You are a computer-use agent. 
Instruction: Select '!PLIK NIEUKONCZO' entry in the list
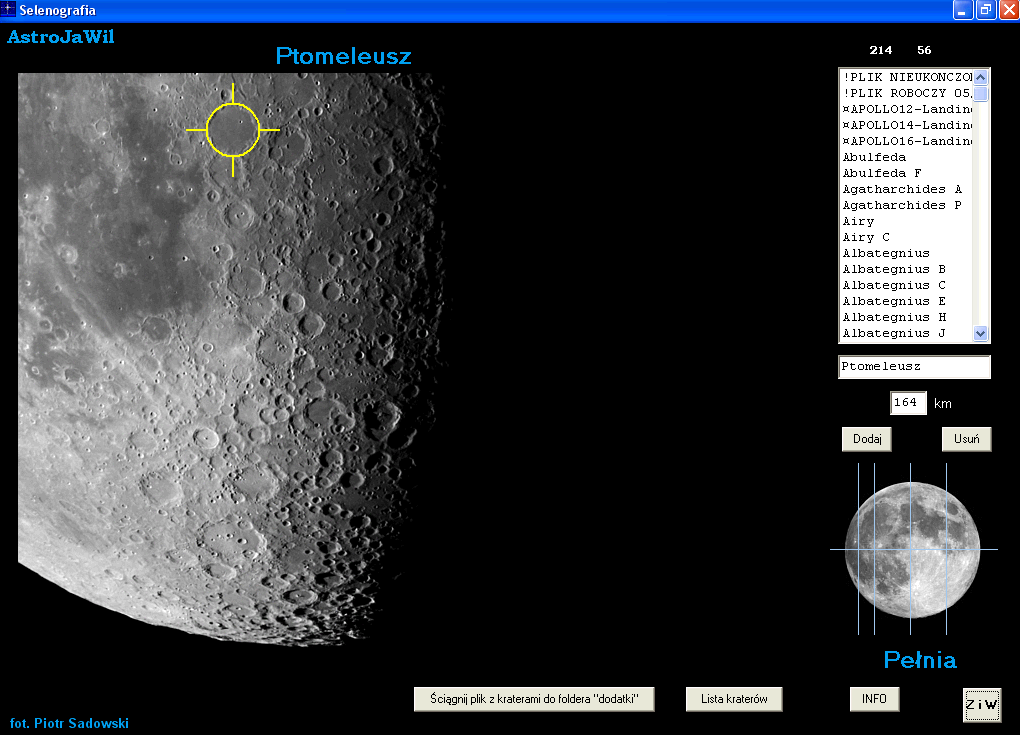pyautogui.click(x=907, y=77)
